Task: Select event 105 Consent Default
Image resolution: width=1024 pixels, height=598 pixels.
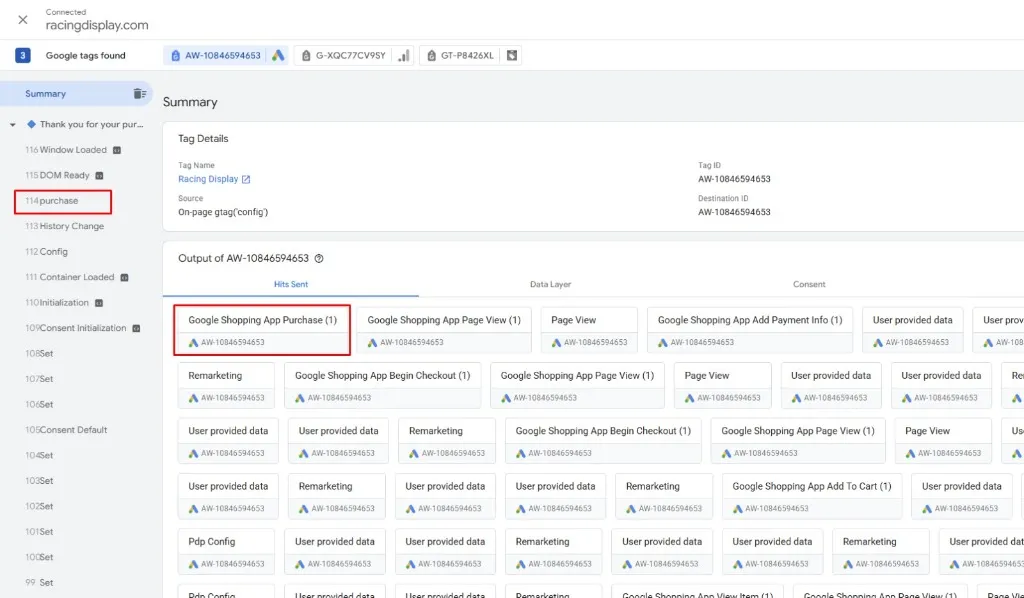Action: click(x=65, y=430)
